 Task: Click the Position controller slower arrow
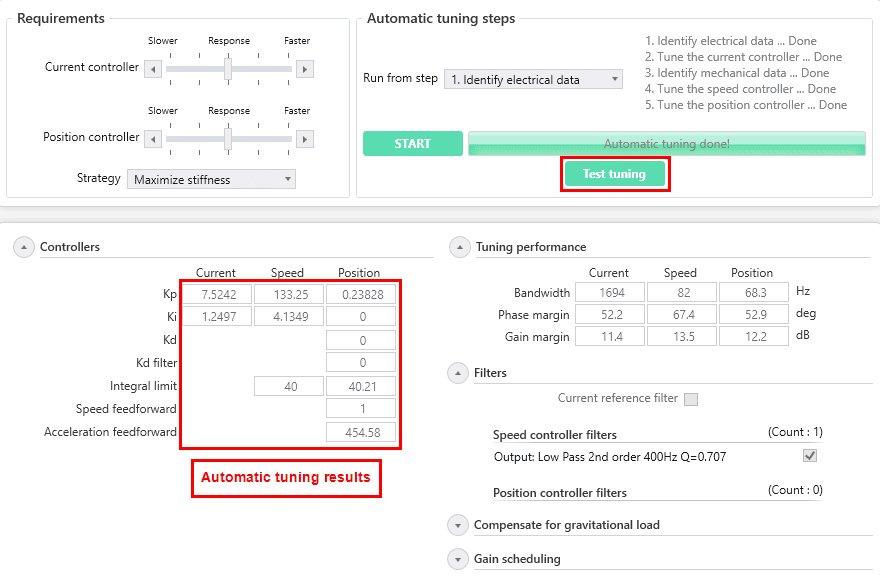152,139
